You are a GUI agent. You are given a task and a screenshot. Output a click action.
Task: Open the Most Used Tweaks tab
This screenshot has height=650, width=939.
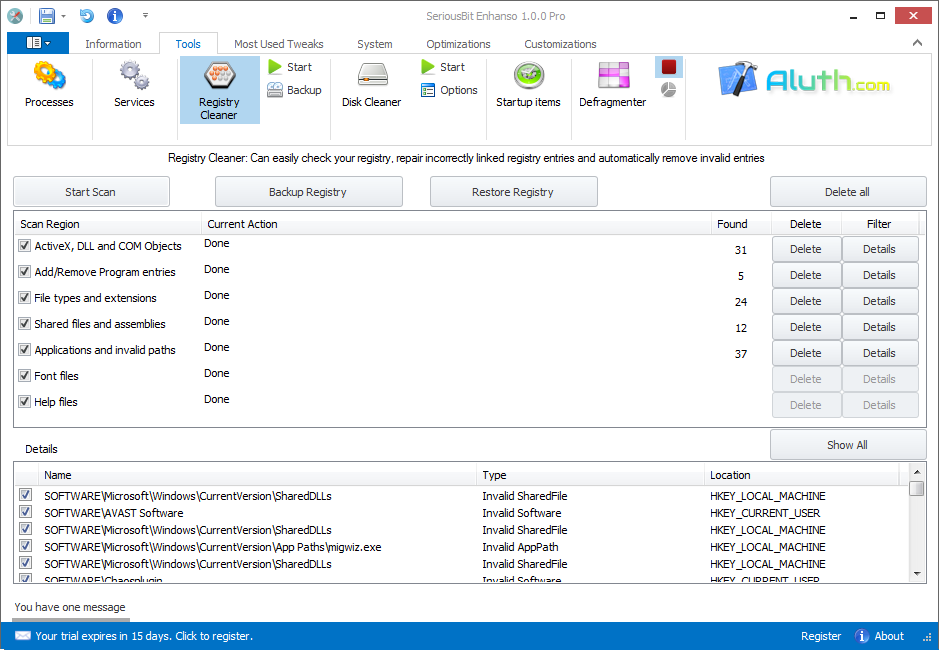click(278, 44)
